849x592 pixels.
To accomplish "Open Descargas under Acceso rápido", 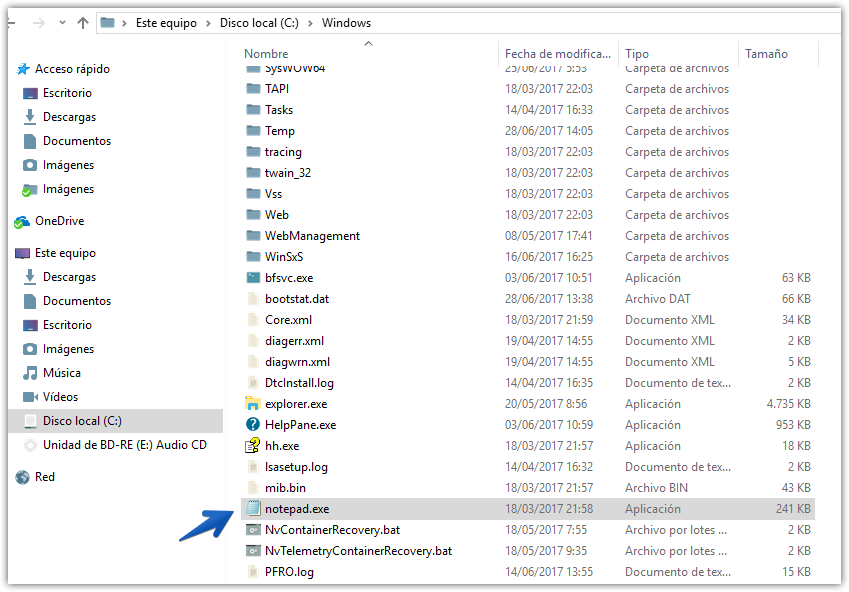I will (69, 117).
